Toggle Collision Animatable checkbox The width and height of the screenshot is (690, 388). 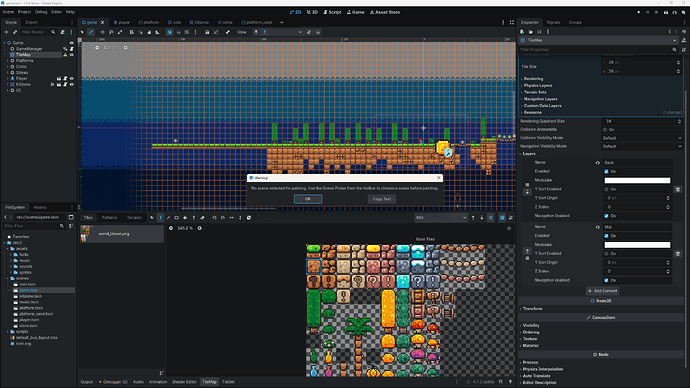coord(606,129)
